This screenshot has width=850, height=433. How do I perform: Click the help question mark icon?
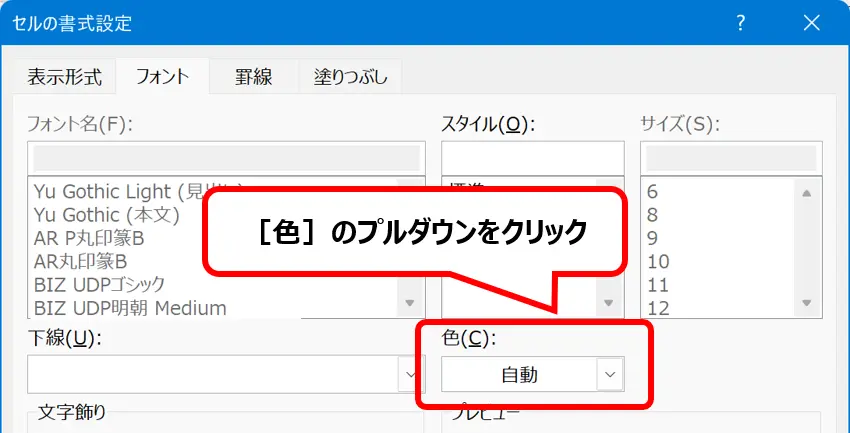740,23
